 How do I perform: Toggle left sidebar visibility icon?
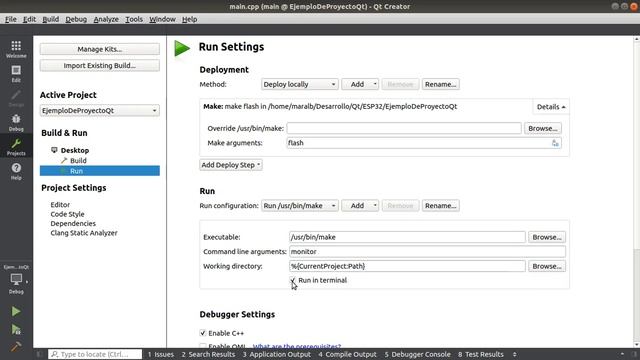coord(39,354)
